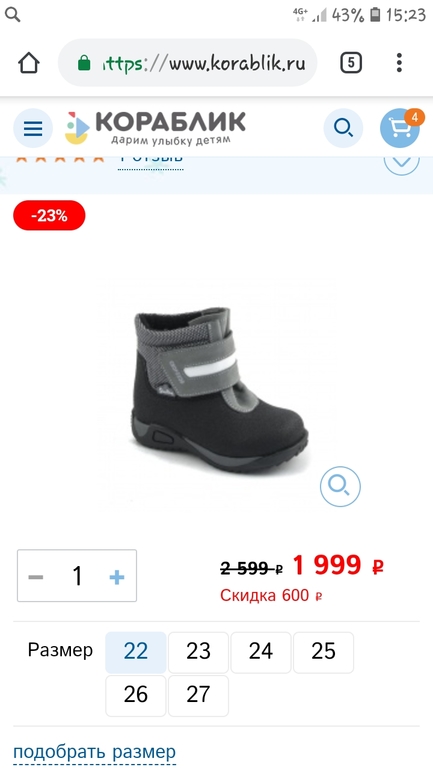Pick size 27
Viewport: 433px width, 770px height.
[x=198, y=695]
